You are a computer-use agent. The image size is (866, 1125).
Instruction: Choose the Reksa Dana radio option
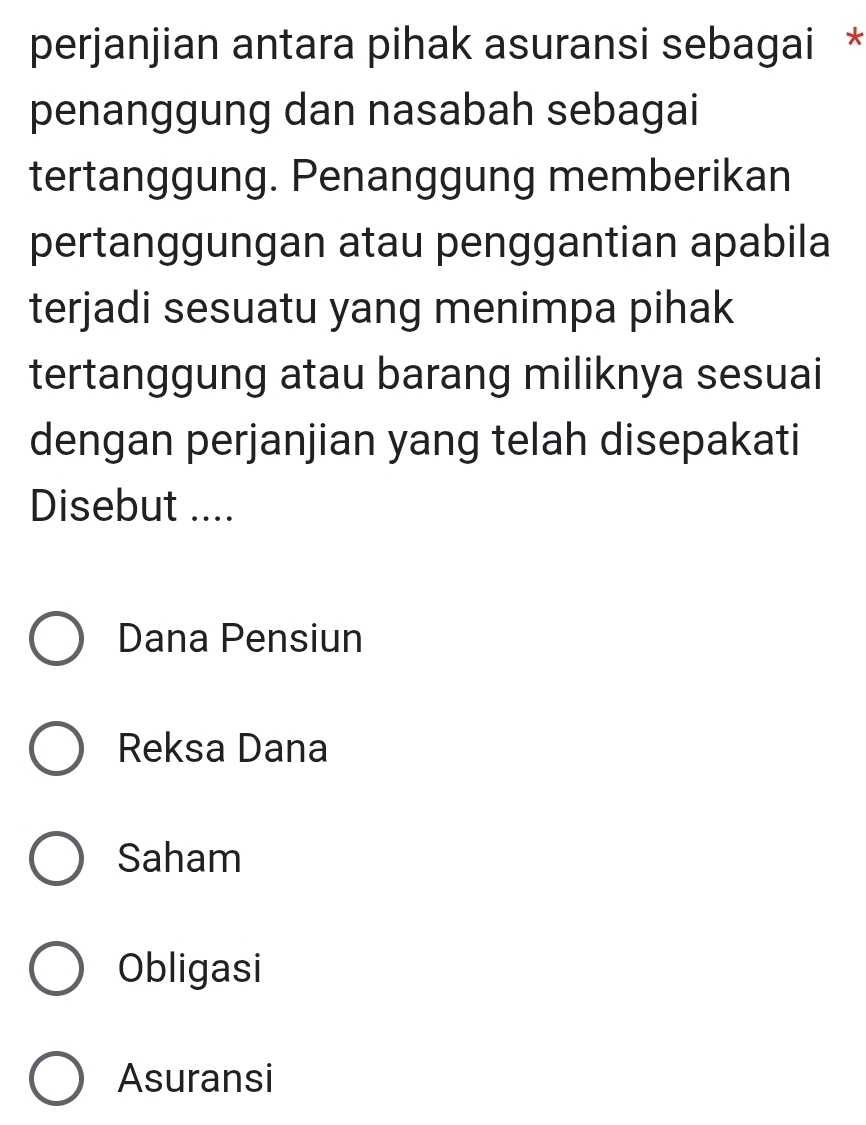tap(57, 749)
